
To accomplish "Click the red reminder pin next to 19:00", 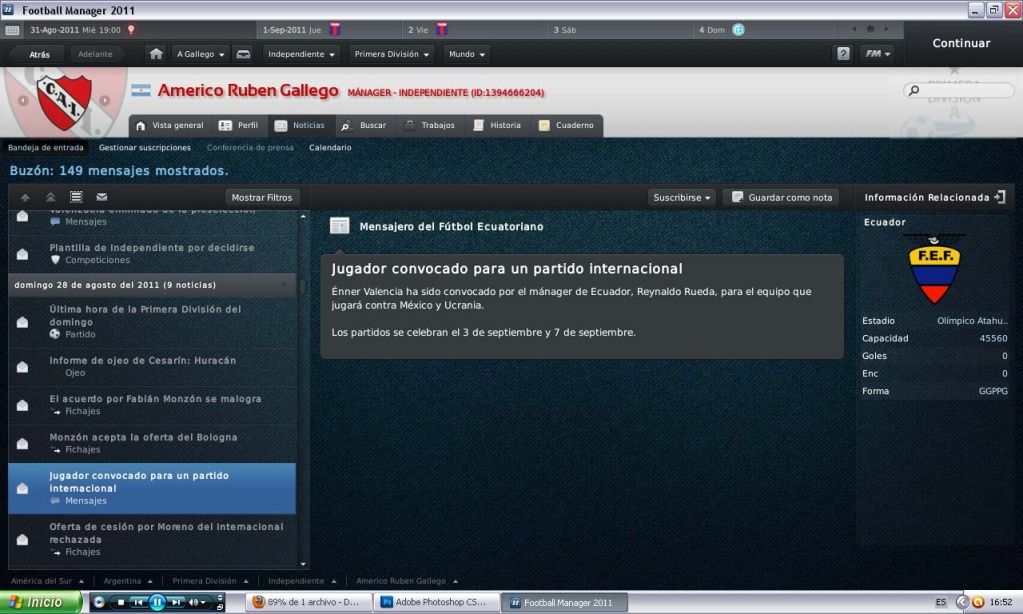I will [x=131, y=29].
